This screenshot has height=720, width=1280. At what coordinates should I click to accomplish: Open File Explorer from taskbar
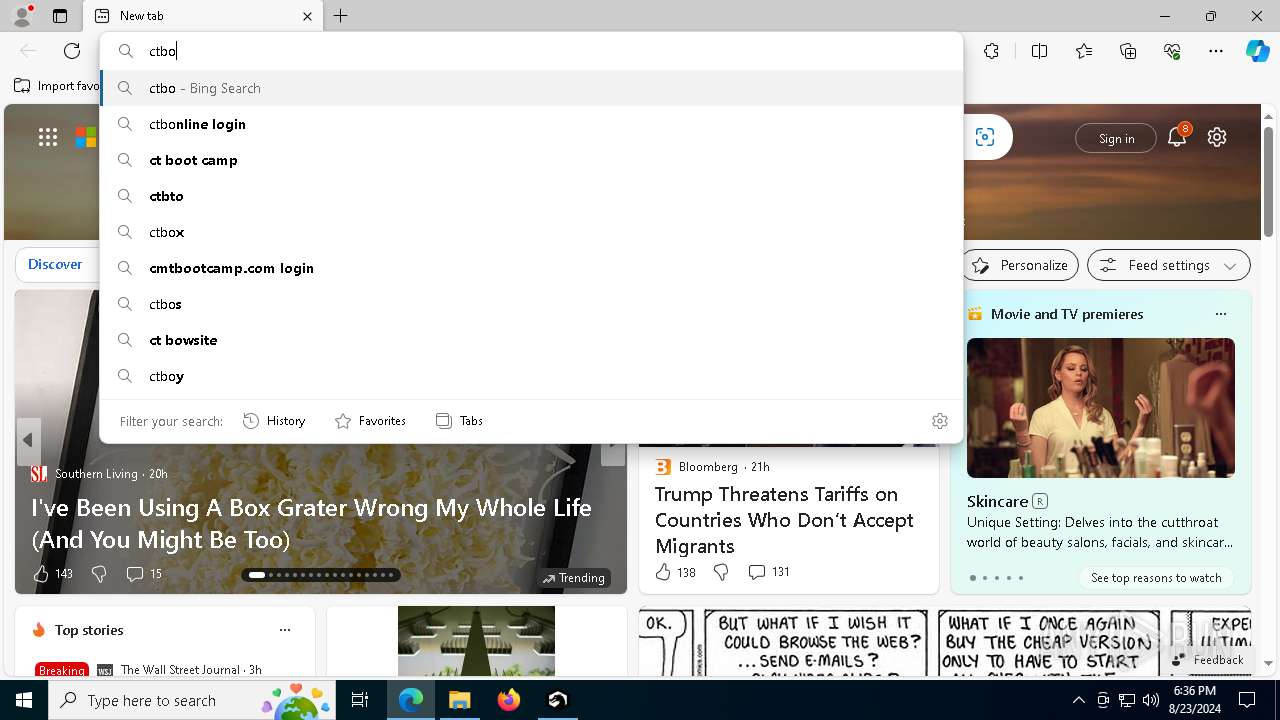click(x=459, y=700)
